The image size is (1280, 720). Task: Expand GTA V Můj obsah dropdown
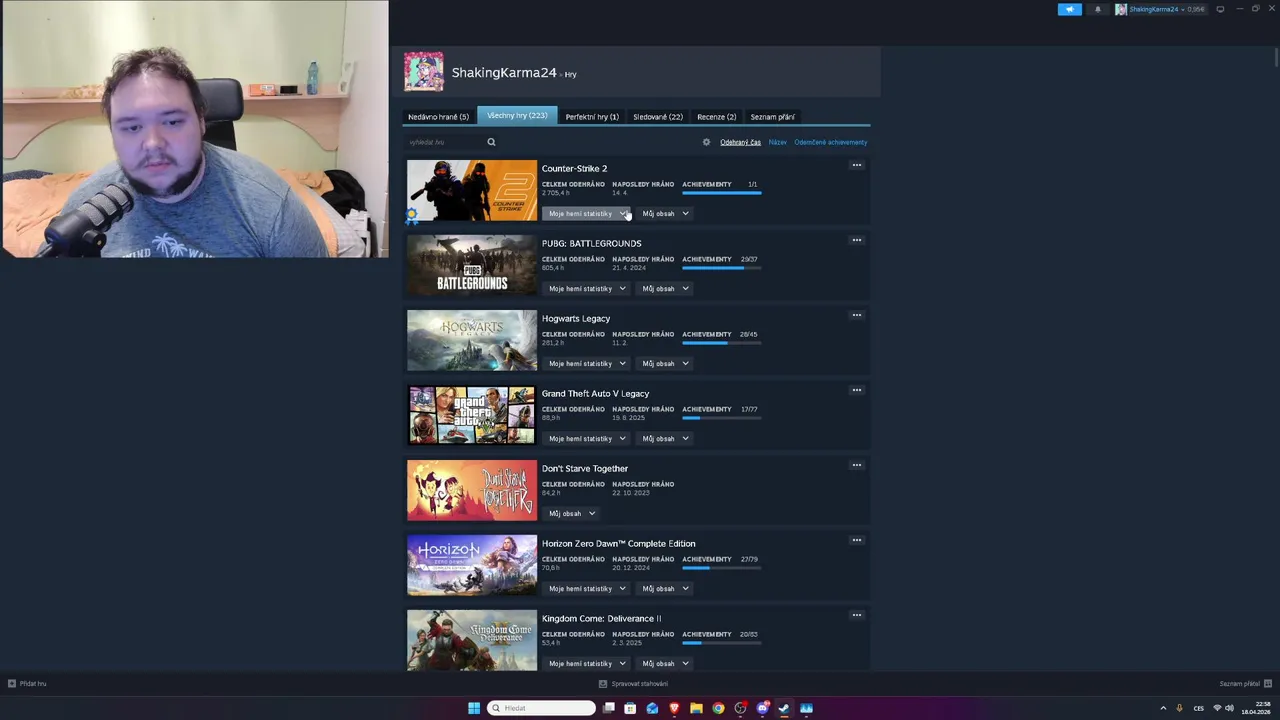pyautogui.click(x=665, y=438)
